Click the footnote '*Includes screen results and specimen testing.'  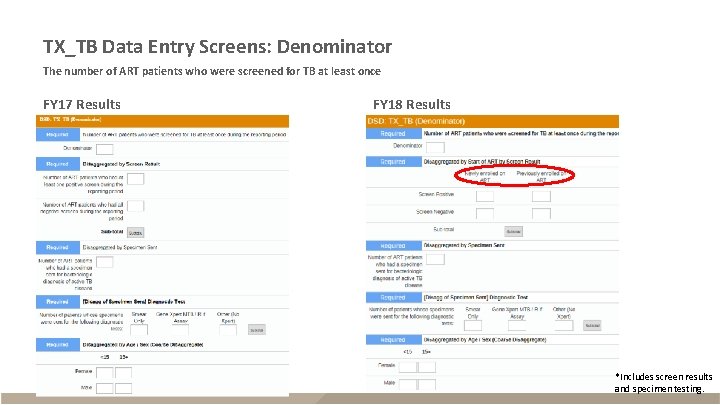click(x=664, y=382)
